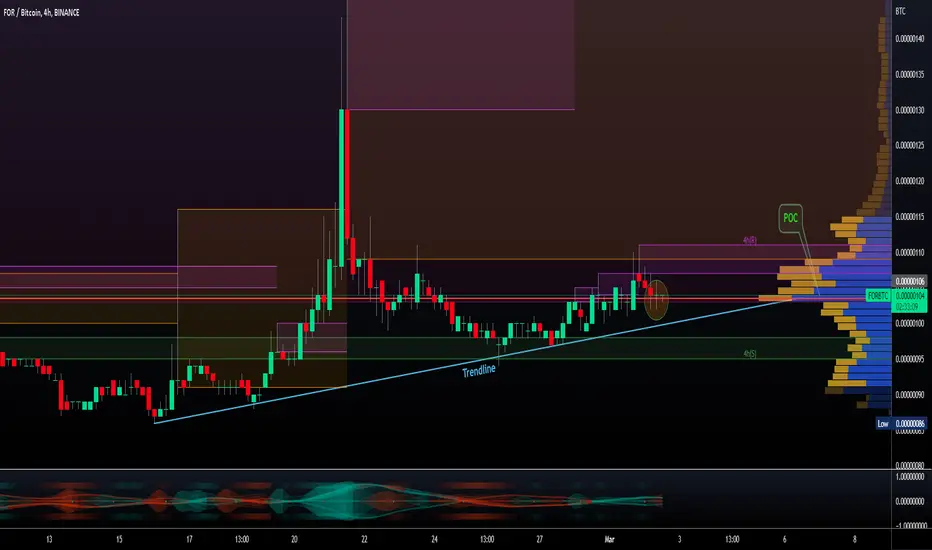Click the 0.00000125 price axis label

click(910, 145)
